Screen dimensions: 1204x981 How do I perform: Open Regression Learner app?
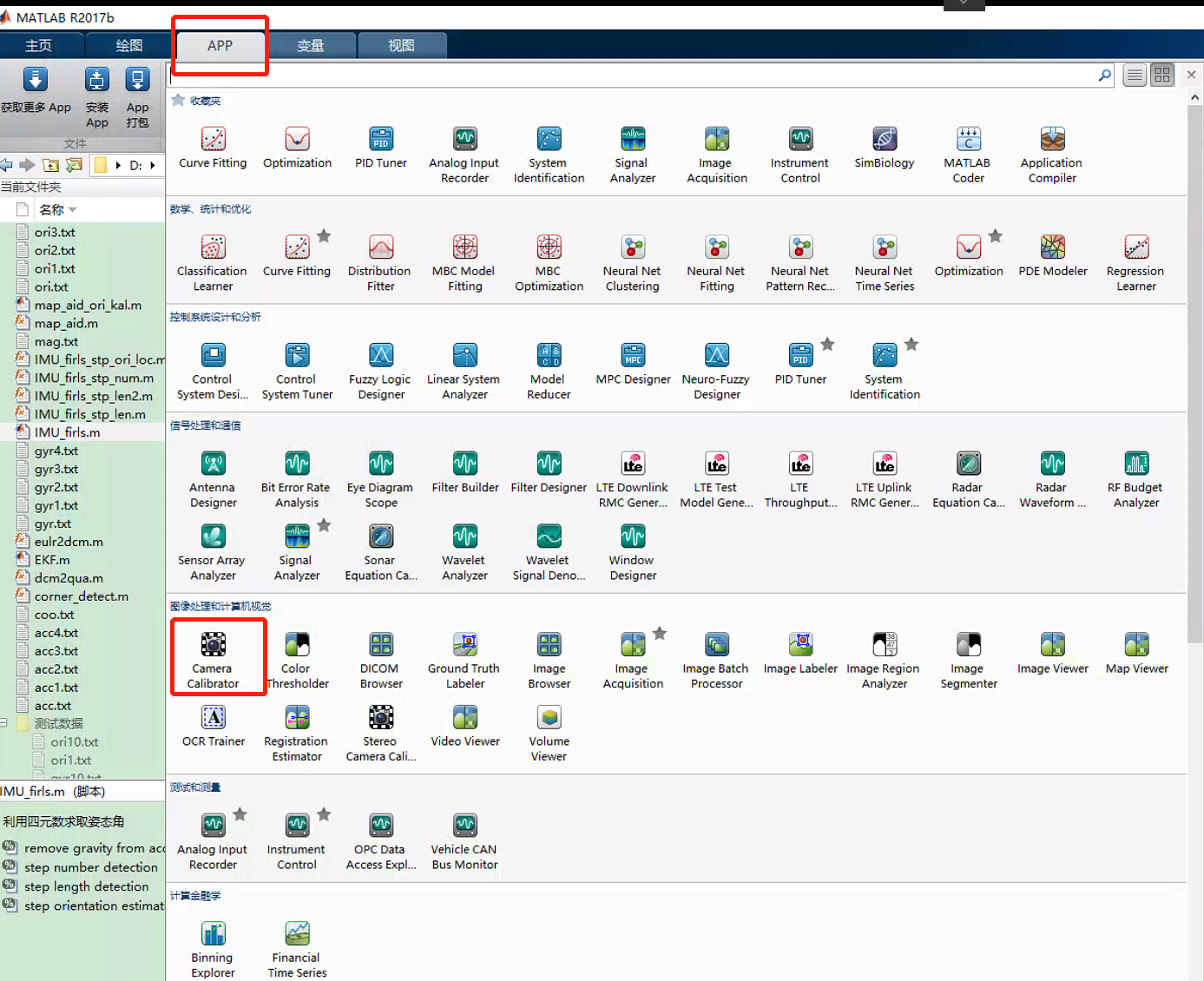(1135, 262)
